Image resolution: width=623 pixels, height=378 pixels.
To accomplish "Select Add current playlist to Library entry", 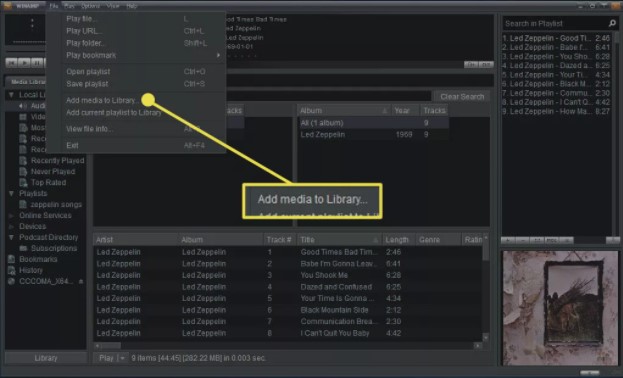I will (136, 112).
